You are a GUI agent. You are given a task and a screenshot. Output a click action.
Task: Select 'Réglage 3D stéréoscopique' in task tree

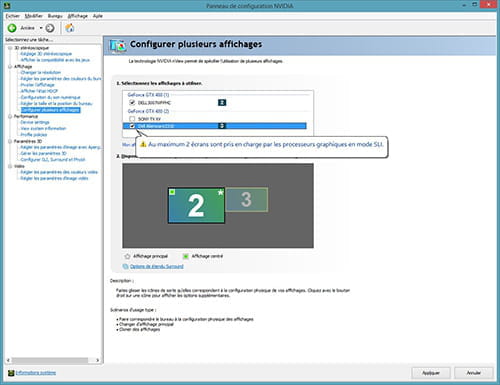tap(46, 54)
